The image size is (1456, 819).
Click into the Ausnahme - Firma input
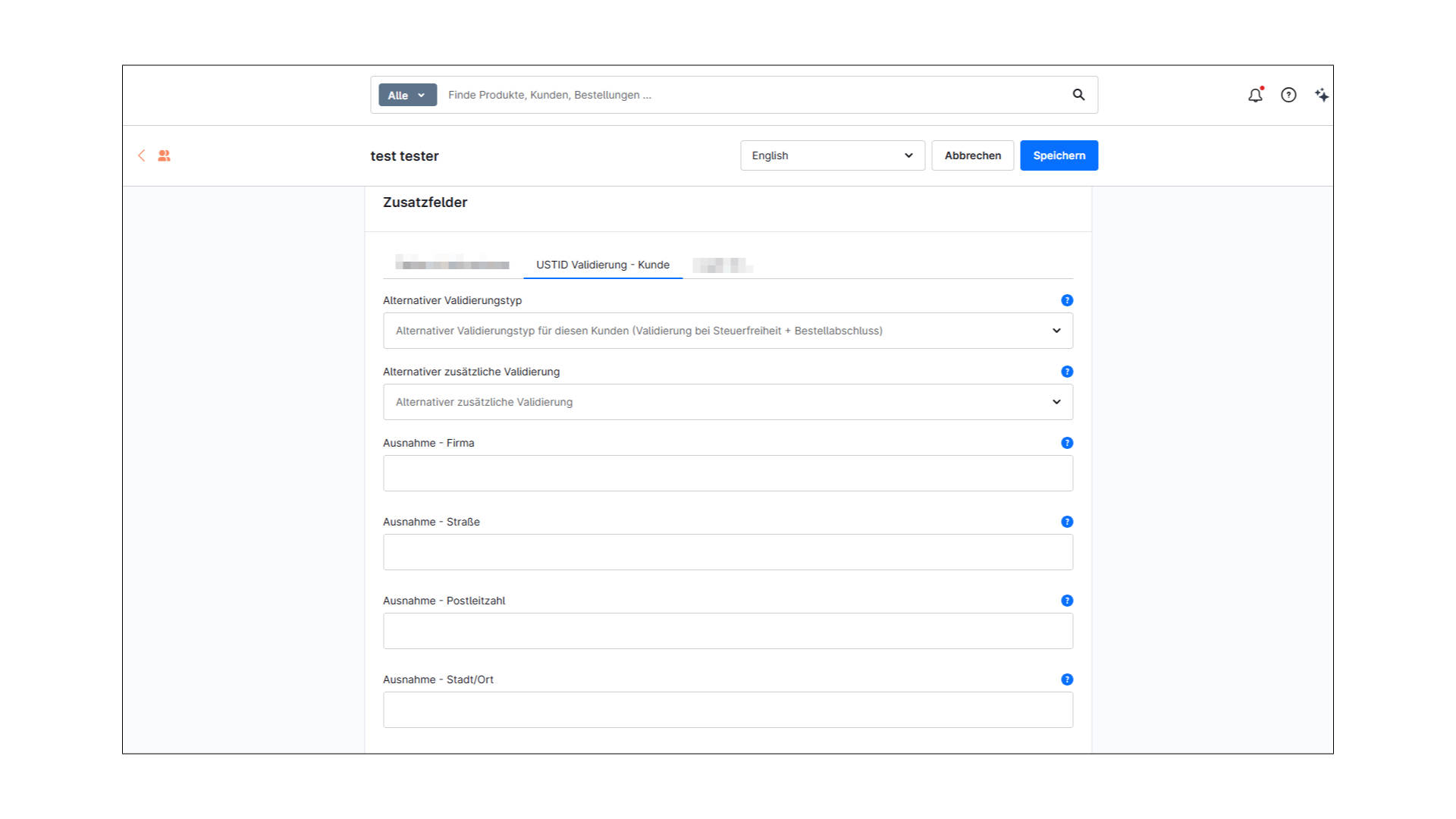pos(727,473)
